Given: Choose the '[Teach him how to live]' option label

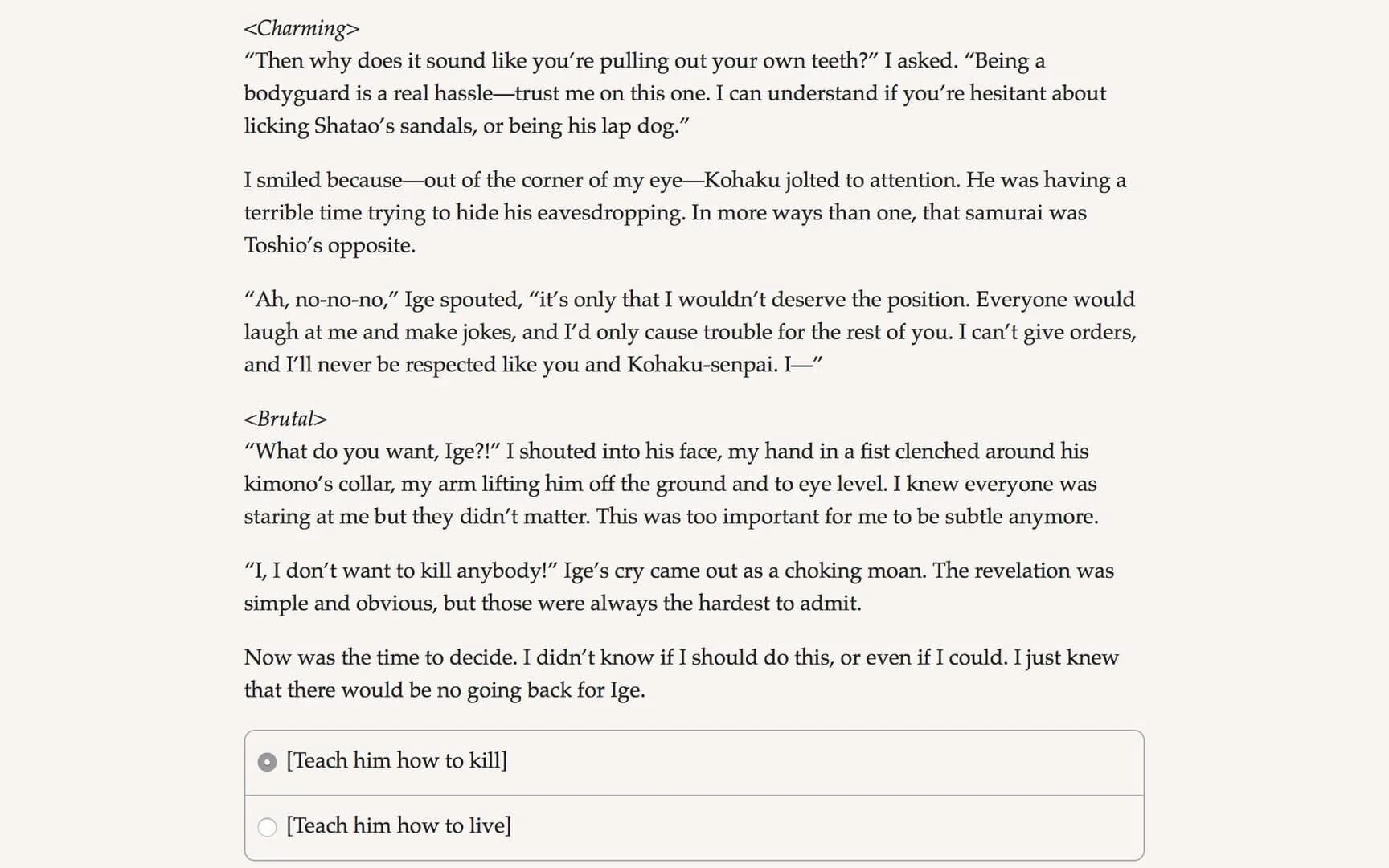Looking at the screenshot, I should (399, 825).
